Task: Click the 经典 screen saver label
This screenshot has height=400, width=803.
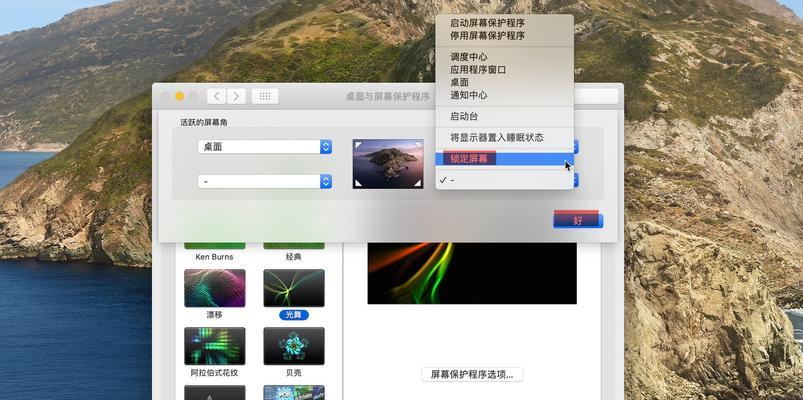Action: [x=293, y=257]
